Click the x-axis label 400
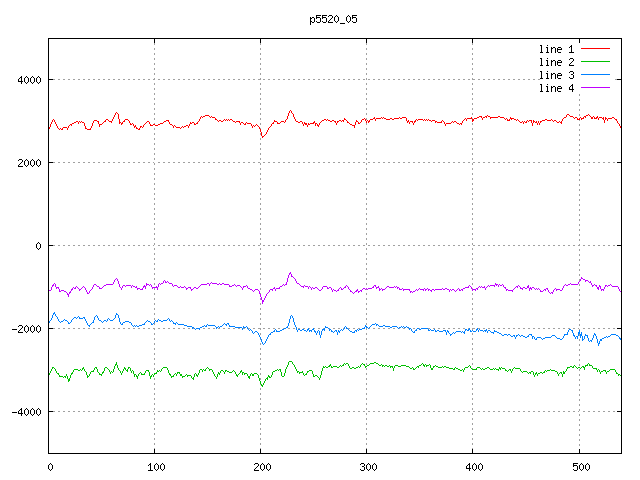 (474, 467)
